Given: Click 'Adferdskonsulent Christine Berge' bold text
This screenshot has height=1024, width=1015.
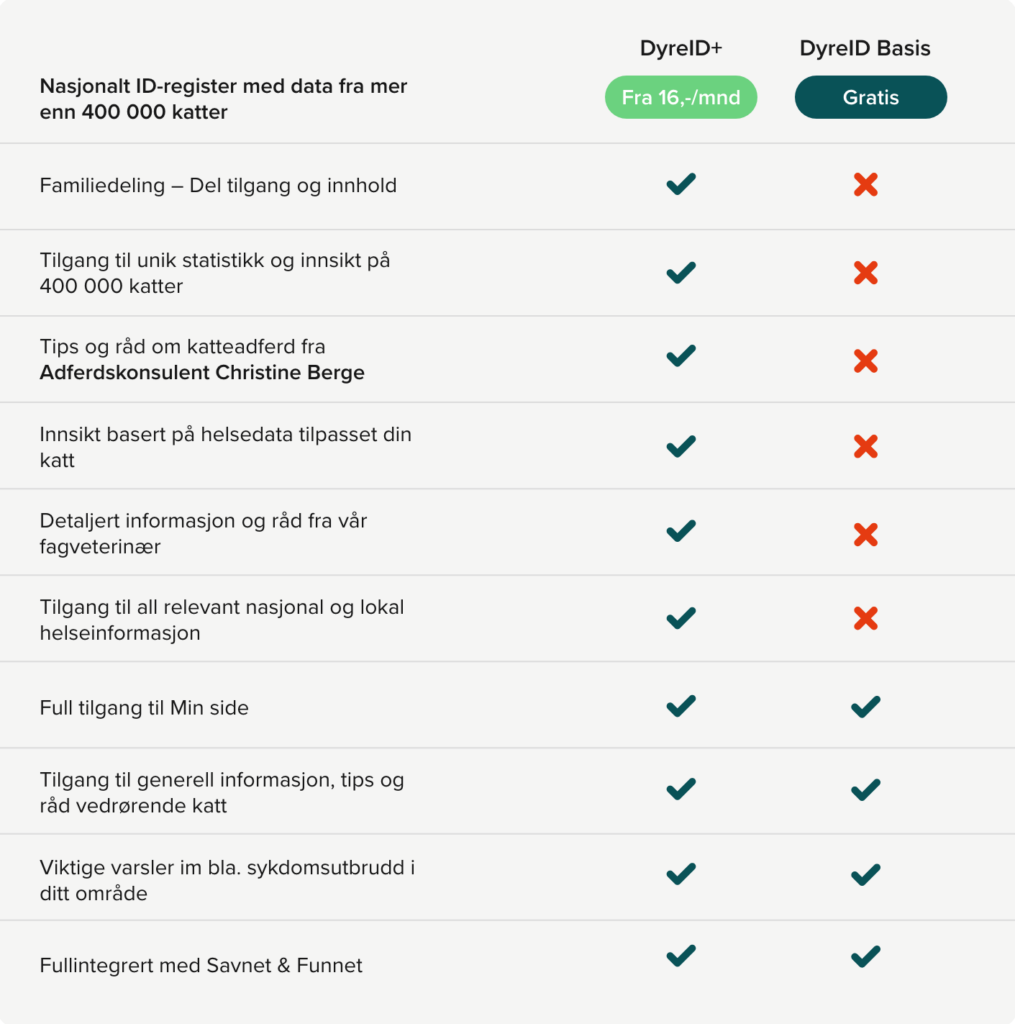Looking at the screenshot, I should 202,373.
